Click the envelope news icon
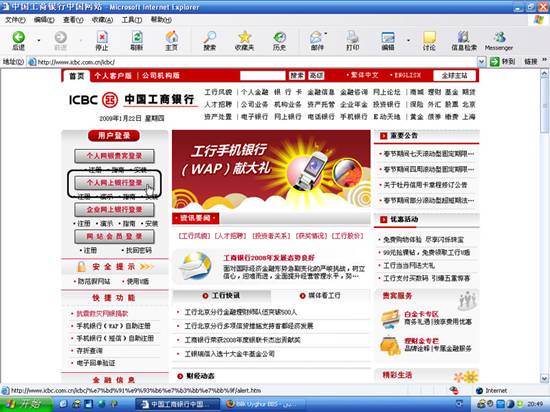Image resolution: width=550 pixels, height=412 pixels. [x=195, y=266]
